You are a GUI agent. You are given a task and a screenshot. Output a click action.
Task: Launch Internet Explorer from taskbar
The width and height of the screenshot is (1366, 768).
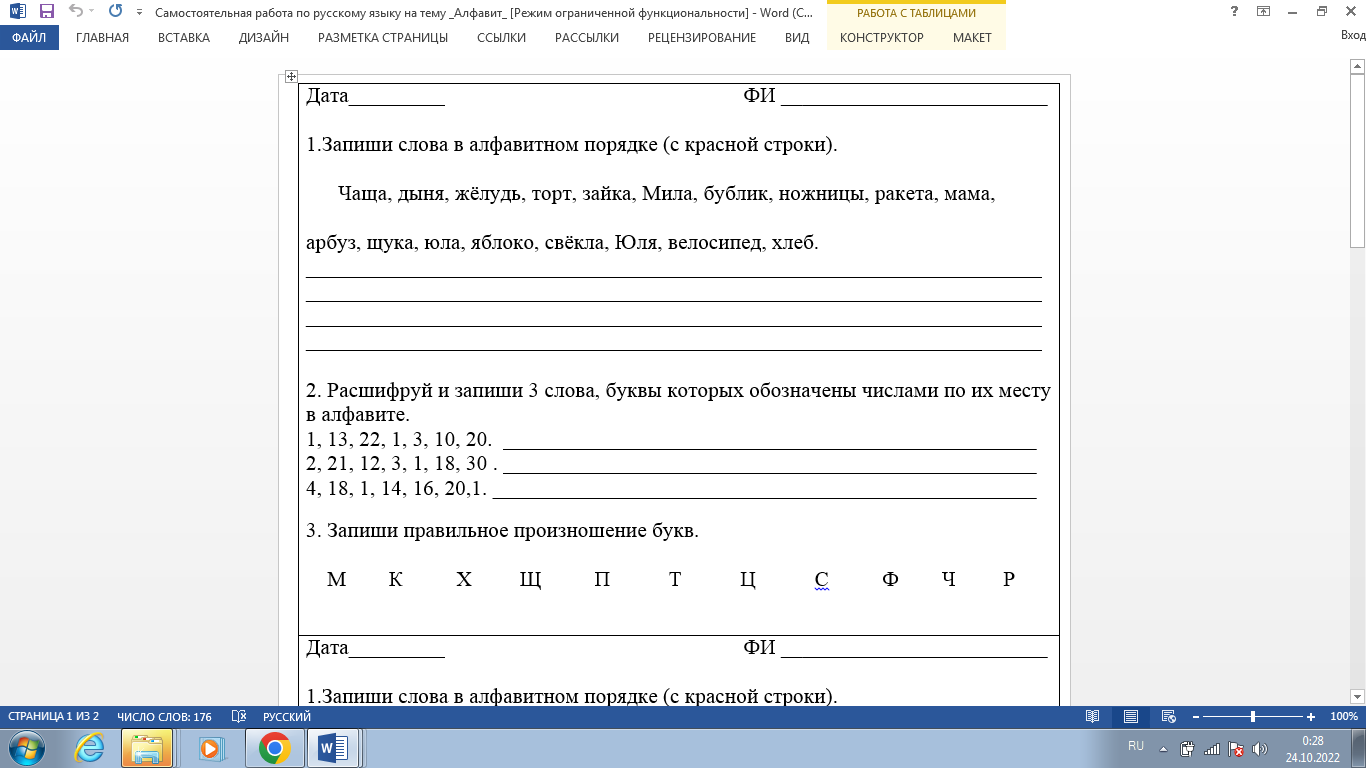click(x=89, y=748)
